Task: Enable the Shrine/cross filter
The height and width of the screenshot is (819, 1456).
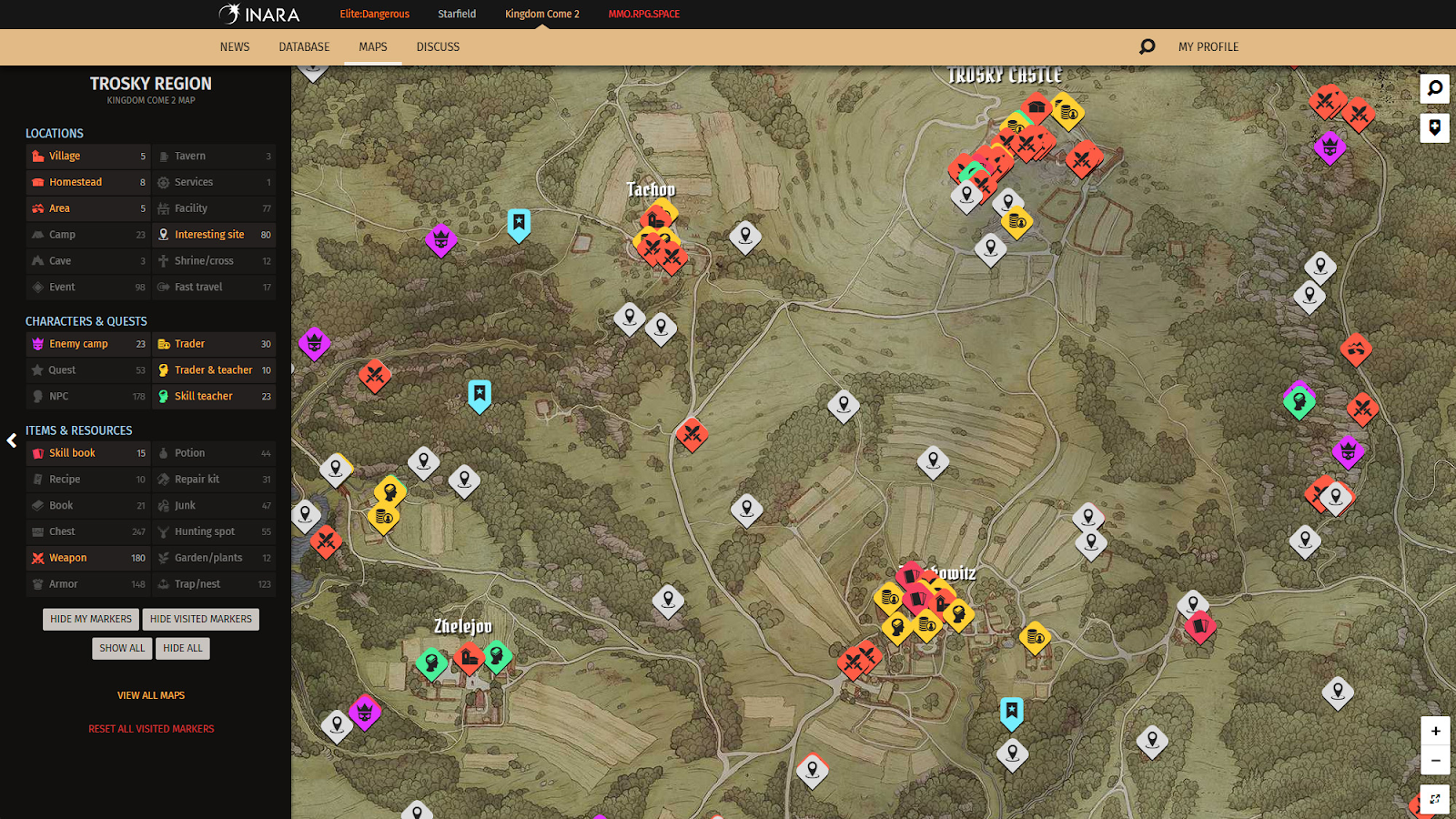Action: (214, 261)
